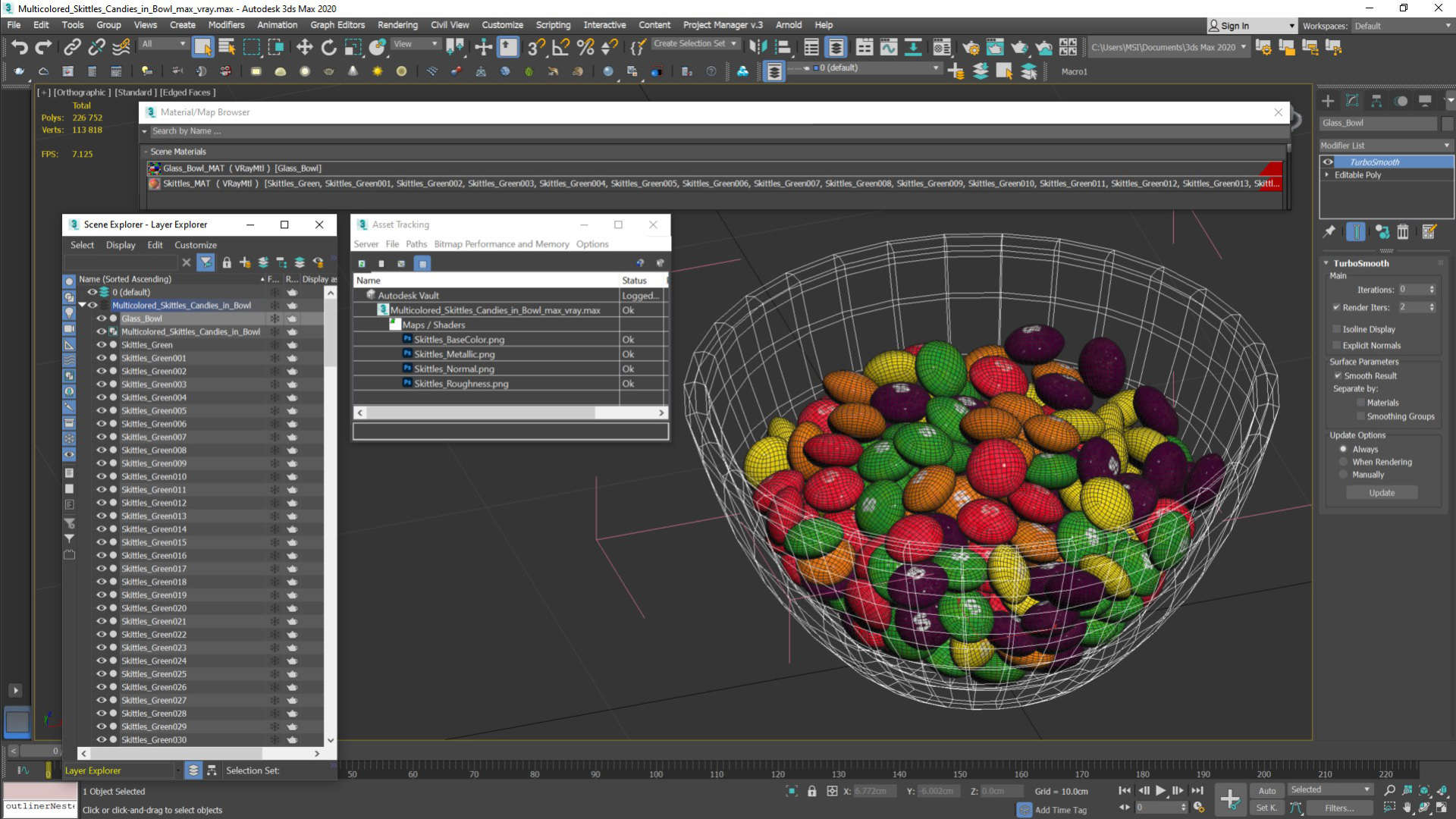Open the Modifier List dropdown

click(1385, 146)
